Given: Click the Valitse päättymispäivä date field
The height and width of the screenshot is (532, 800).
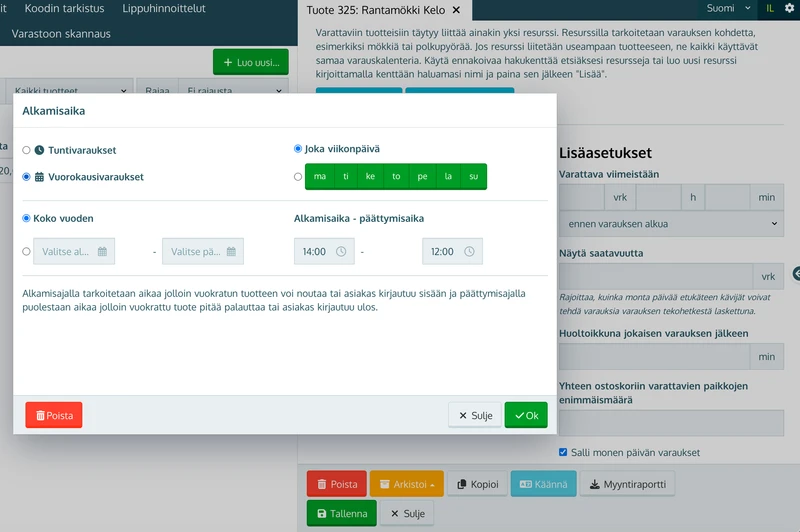Looking at the screenshot, I should tap(203, 251).
